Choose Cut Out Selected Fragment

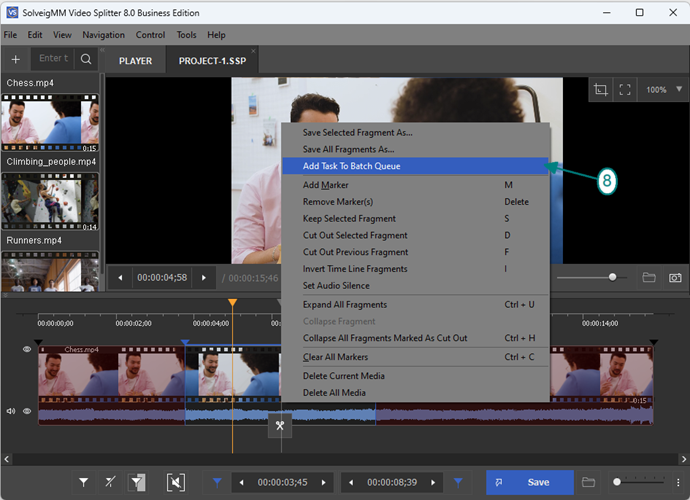[x=415, y=235]
